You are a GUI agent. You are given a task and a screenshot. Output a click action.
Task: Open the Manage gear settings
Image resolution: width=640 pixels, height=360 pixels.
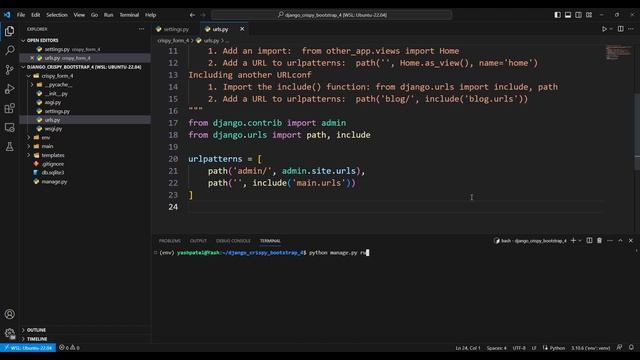9,333
